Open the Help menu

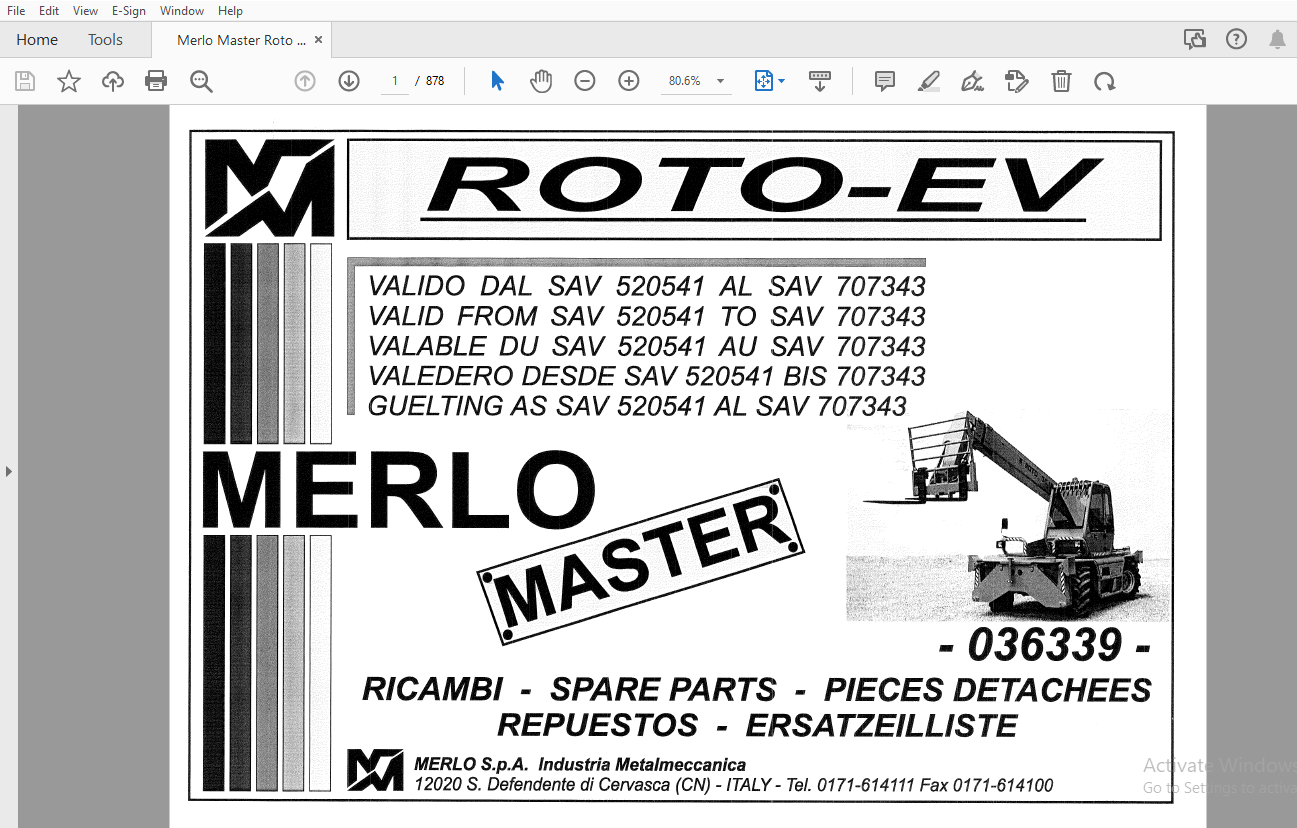(x=230, y=11)
